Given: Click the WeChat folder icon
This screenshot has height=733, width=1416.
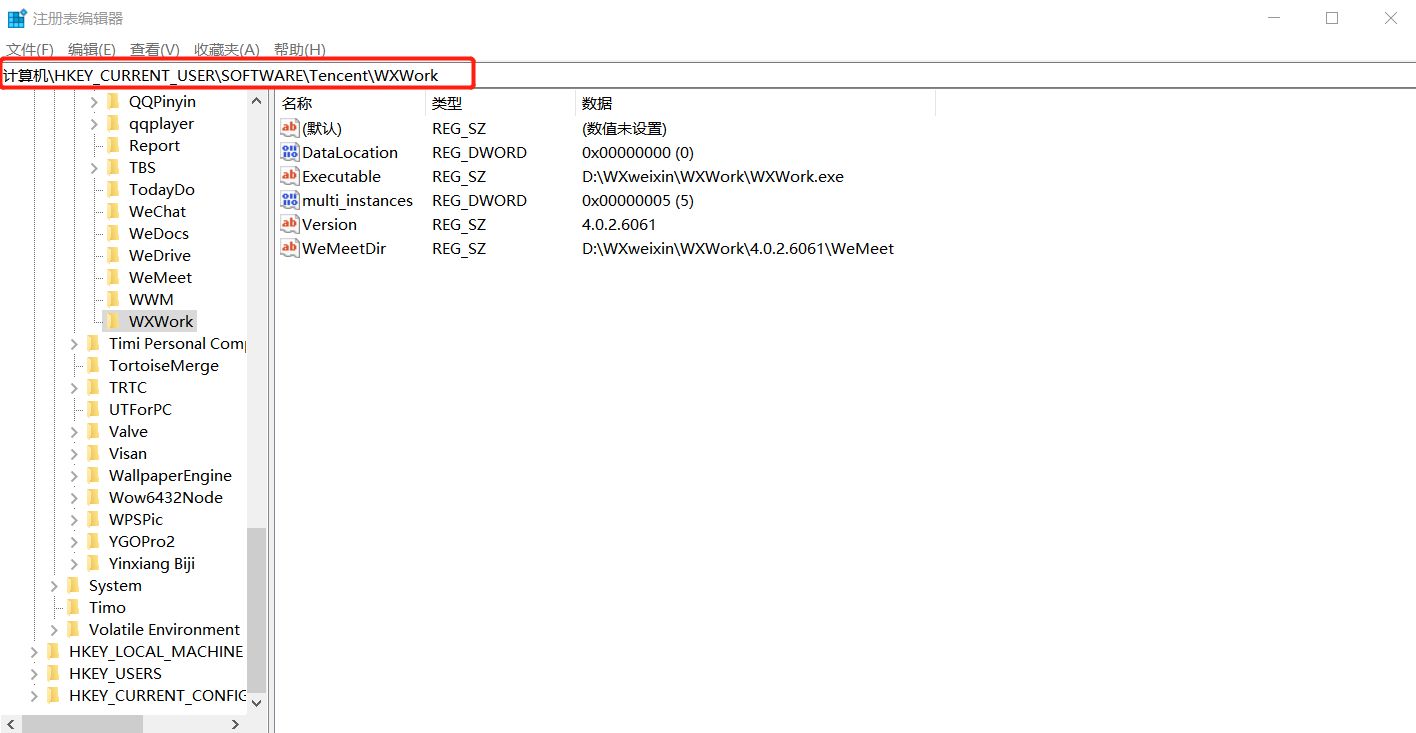Looking at the screenshot, I should point(113,211).
